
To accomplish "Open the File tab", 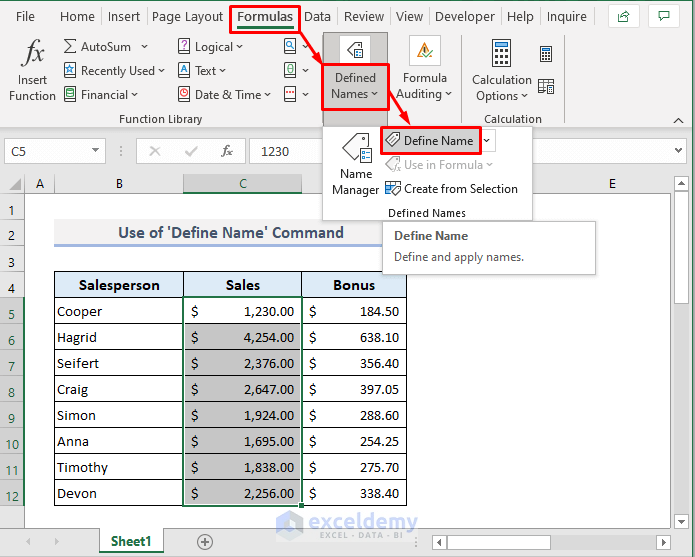I will point(25,16).
